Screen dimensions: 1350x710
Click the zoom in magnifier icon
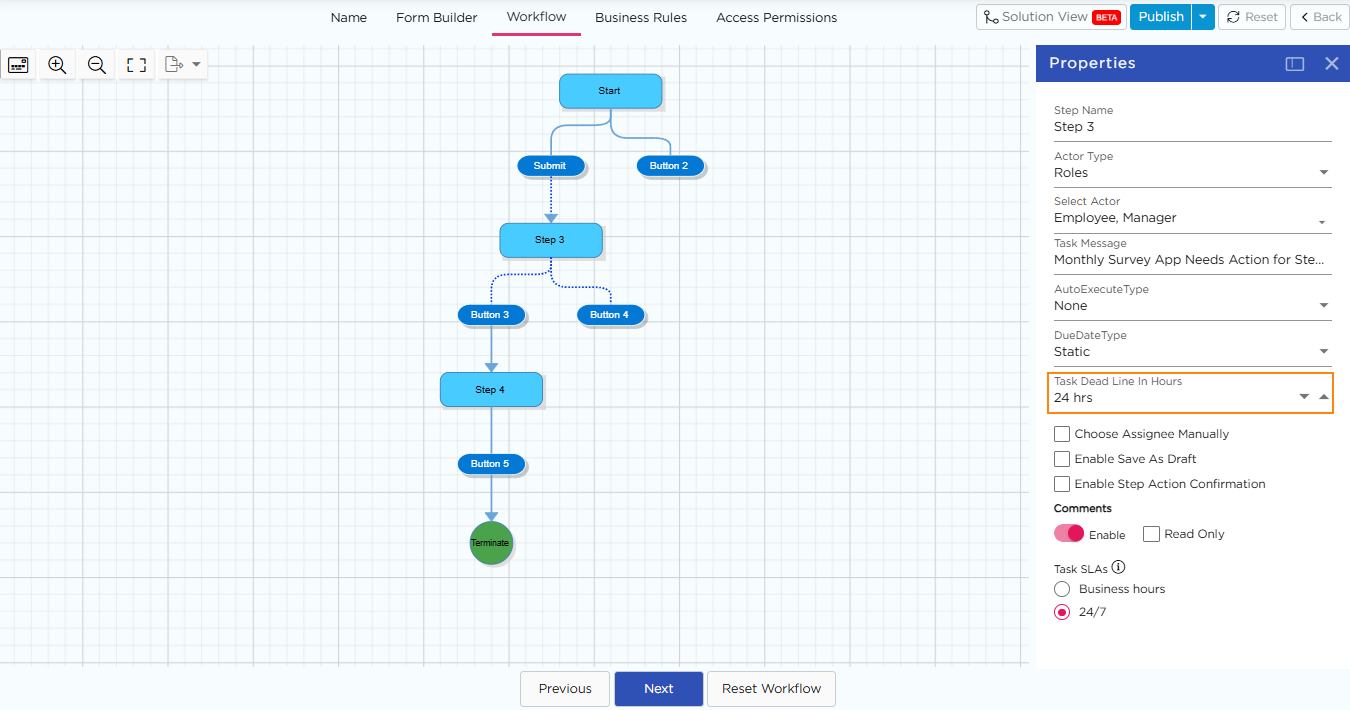[57, 65]
